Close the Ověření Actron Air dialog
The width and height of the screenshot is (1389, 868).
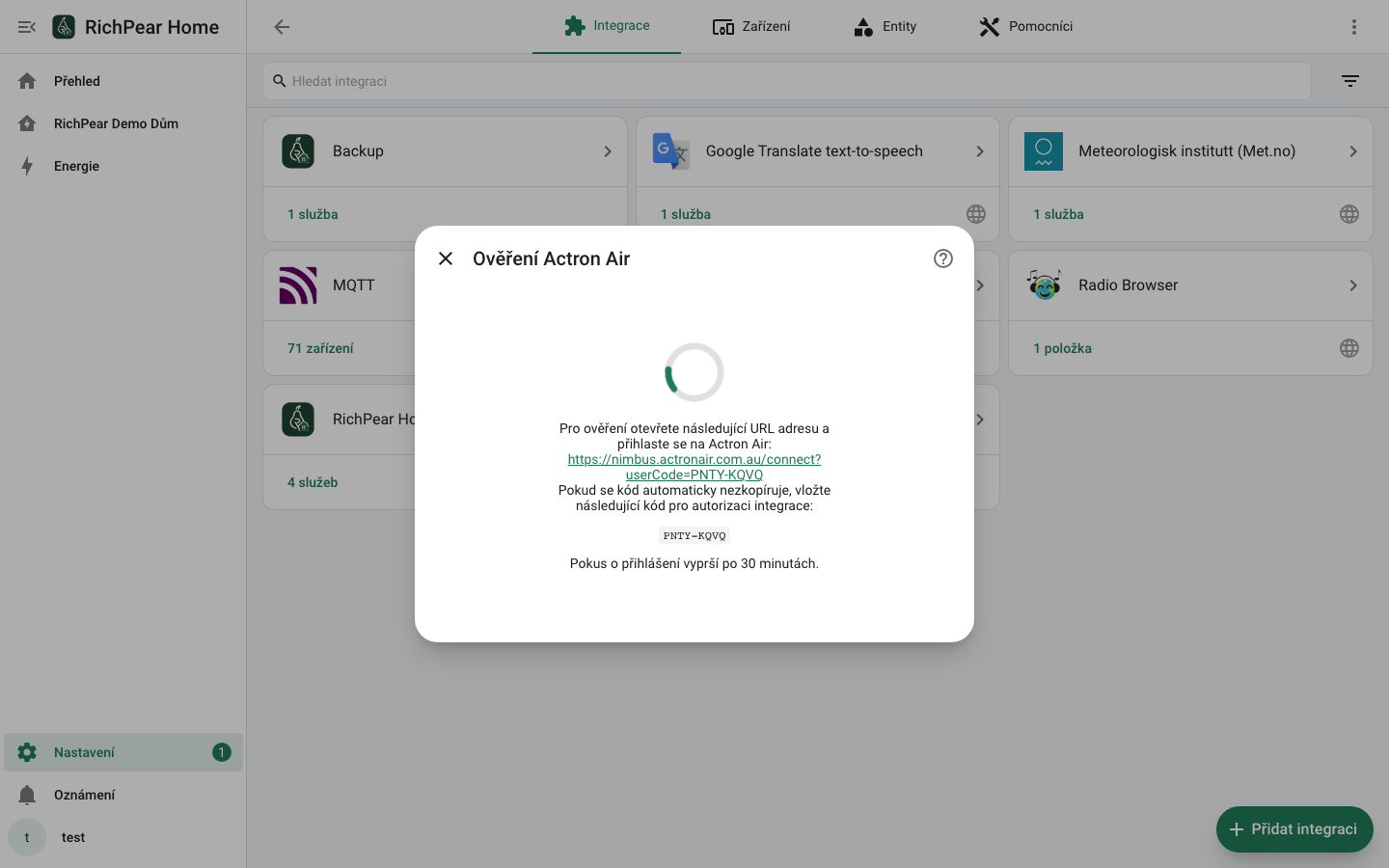point(446,258)
